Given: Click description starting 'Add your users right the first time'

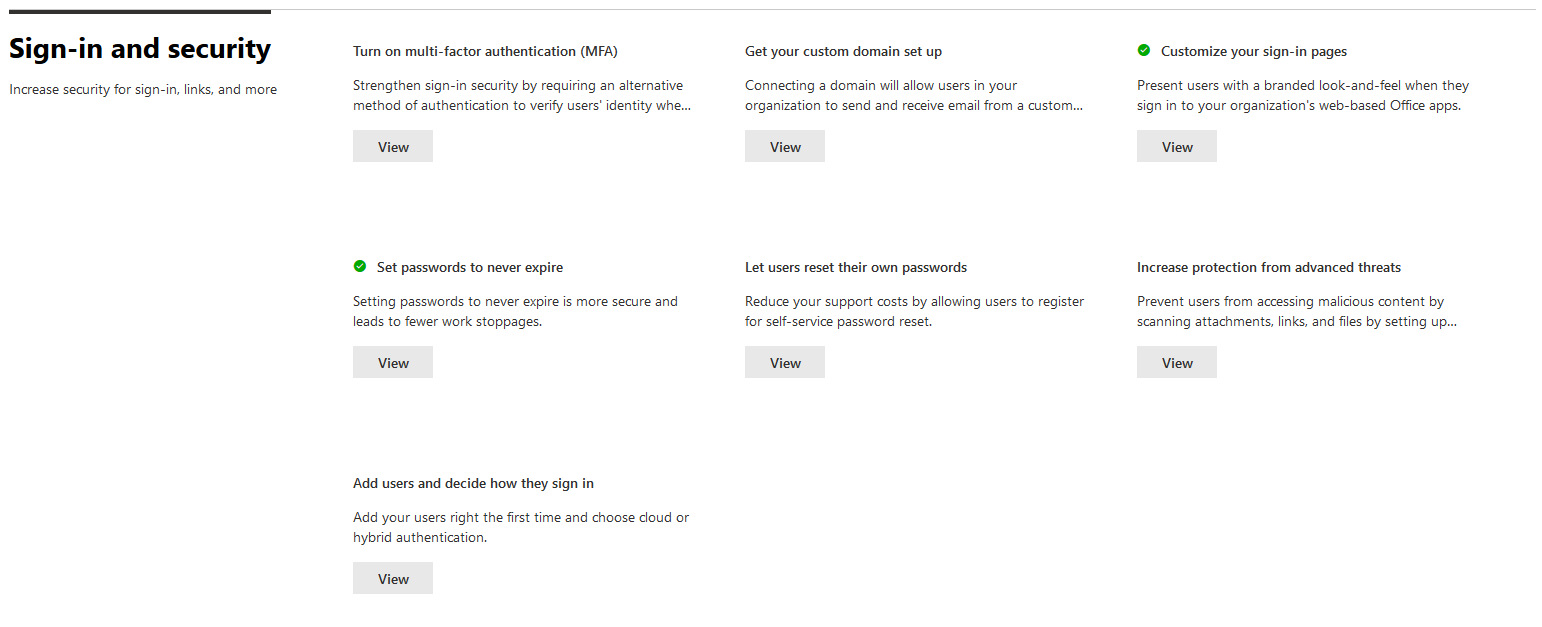Looking at the screenshot, I should [x=521, y=527].
